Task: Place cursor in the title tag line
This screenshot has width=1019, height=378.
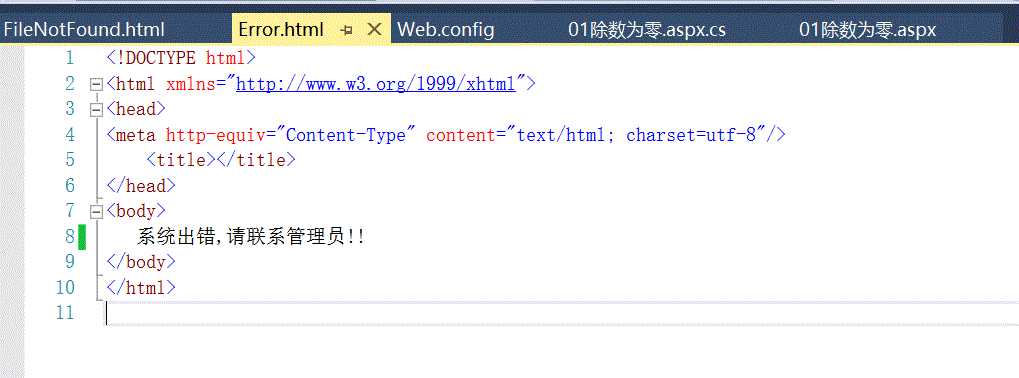Action: coord(221,160)
